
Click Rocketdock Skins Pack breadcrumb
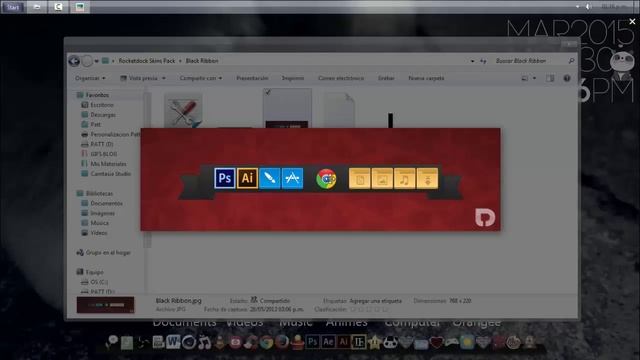147,61
